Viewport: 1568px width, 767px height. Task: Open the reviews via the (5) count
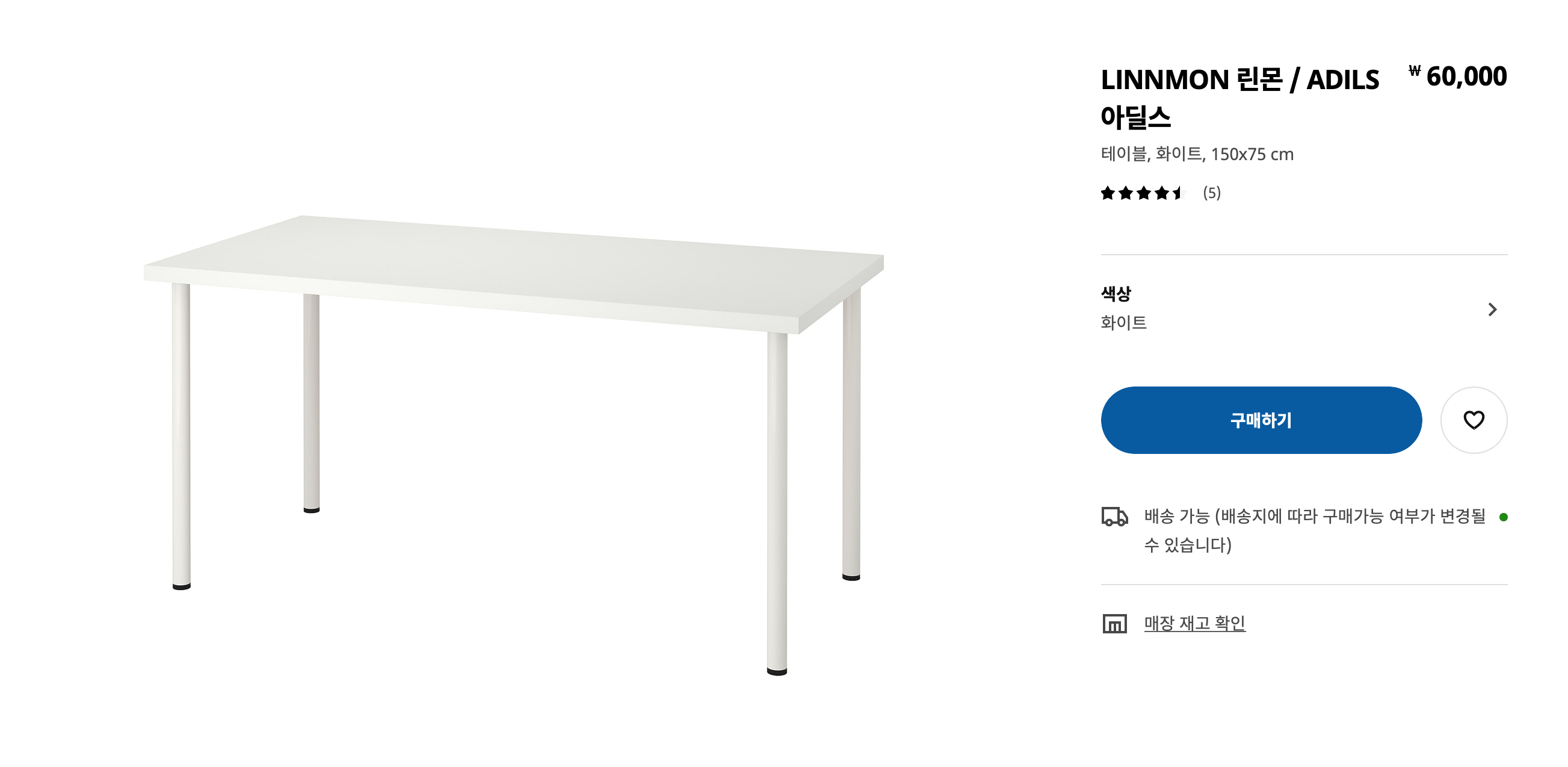1211,193
